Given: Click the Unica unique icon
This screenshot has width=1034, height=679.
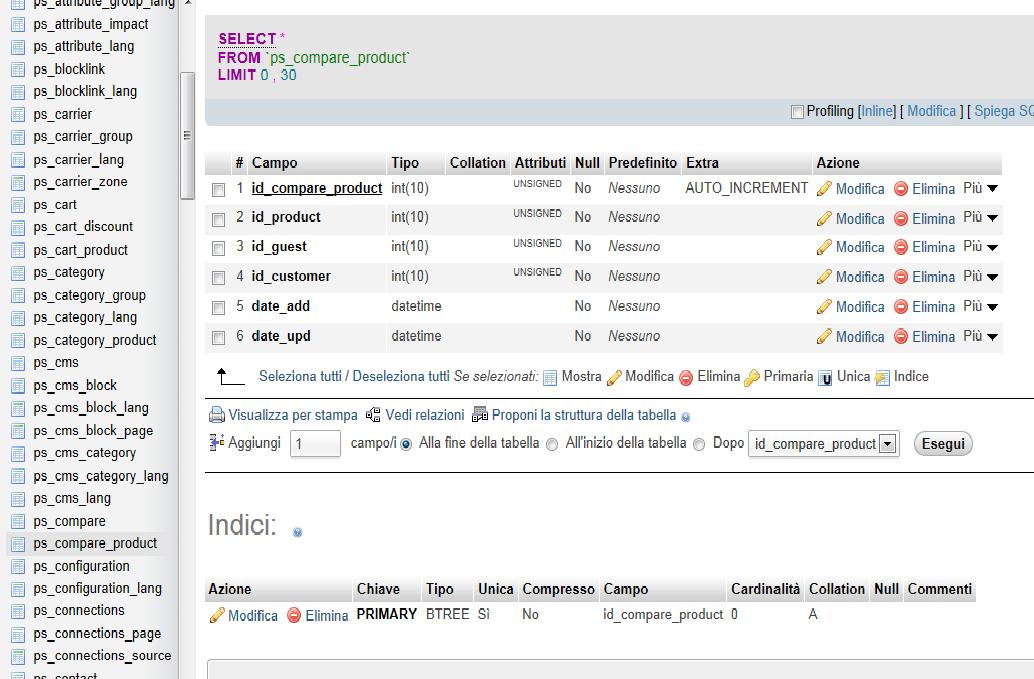Looking at the screenshot, I should pyautogui.click(x=825, y=378).
